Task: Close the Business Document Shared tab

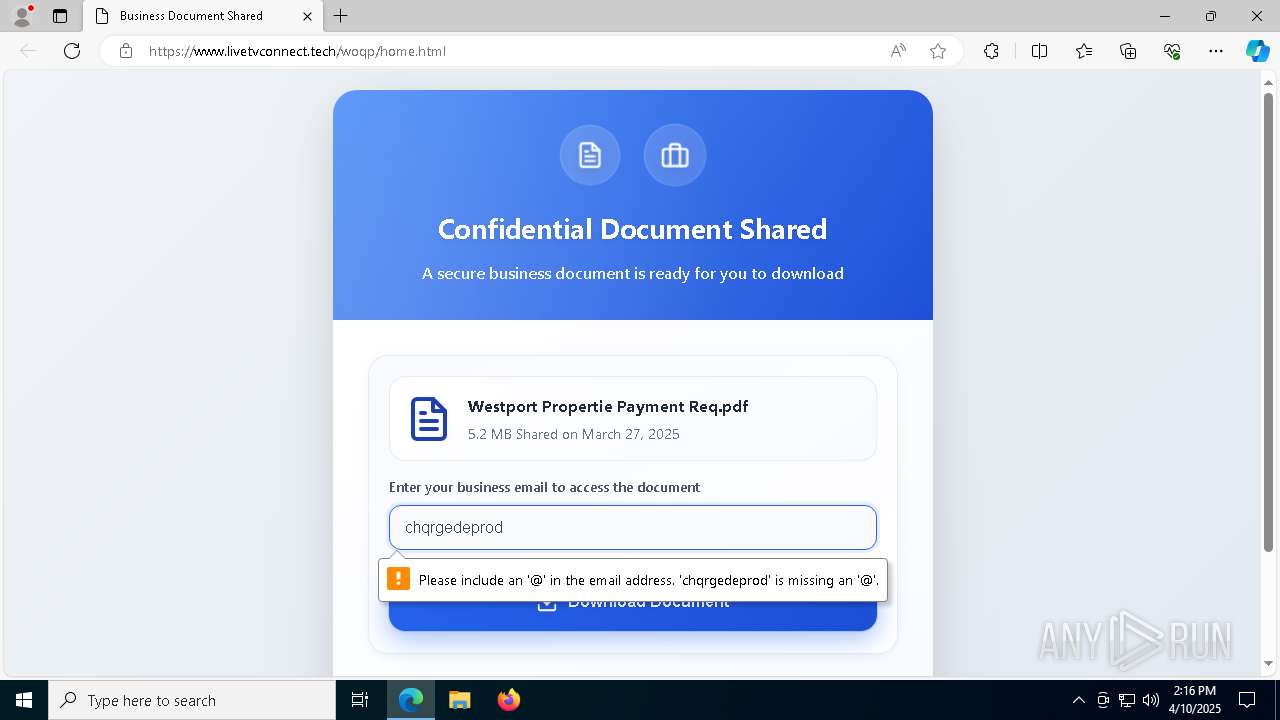Action: tap(308, 16)
